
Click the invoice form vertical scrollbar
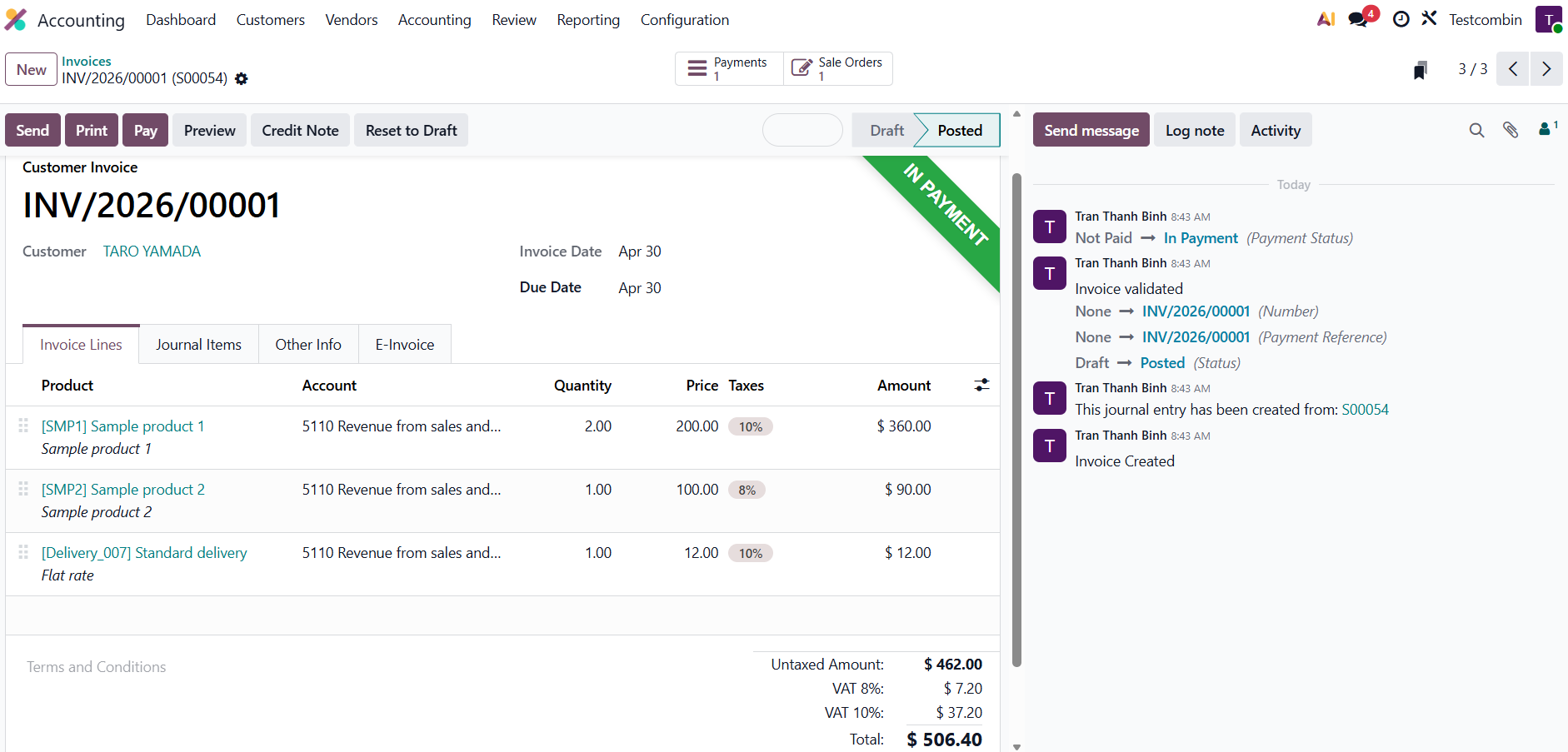tap(1016, 416)
